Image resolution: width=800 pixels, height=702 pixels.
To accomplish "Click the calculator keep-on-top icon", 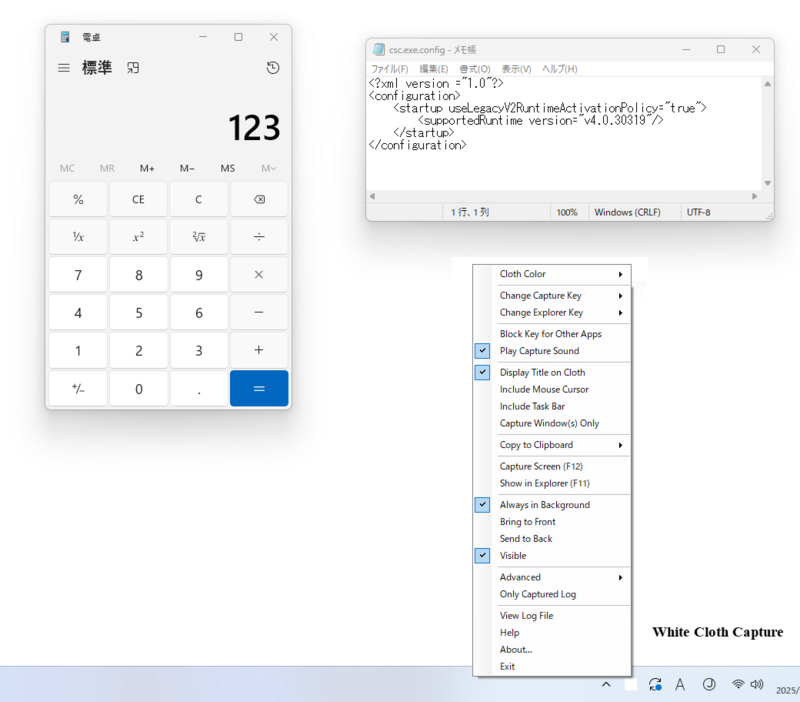I will point(133,68).
